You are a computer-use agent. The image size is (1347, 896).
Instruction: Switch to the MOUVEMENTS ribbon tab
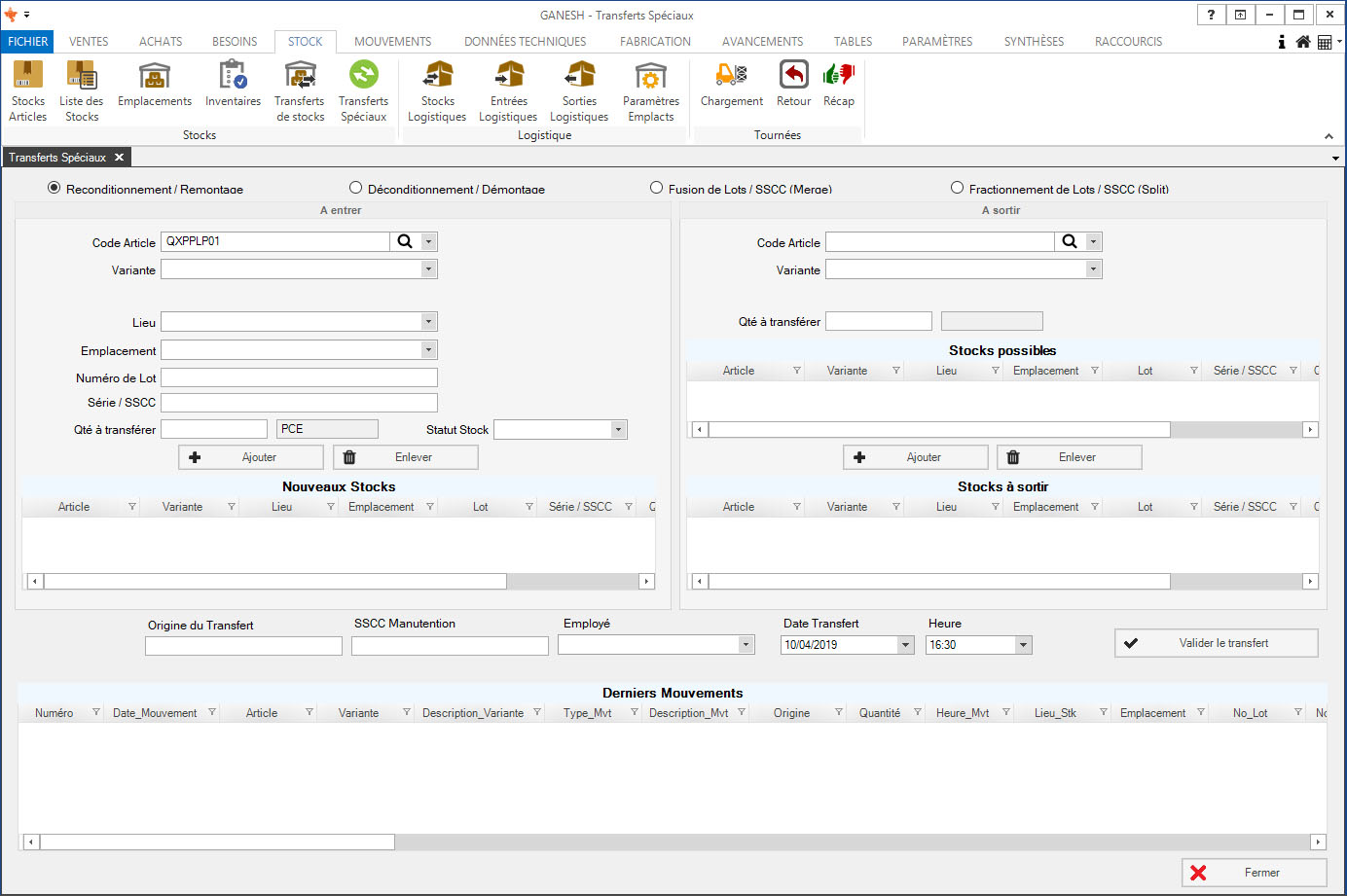pos(392,42)
